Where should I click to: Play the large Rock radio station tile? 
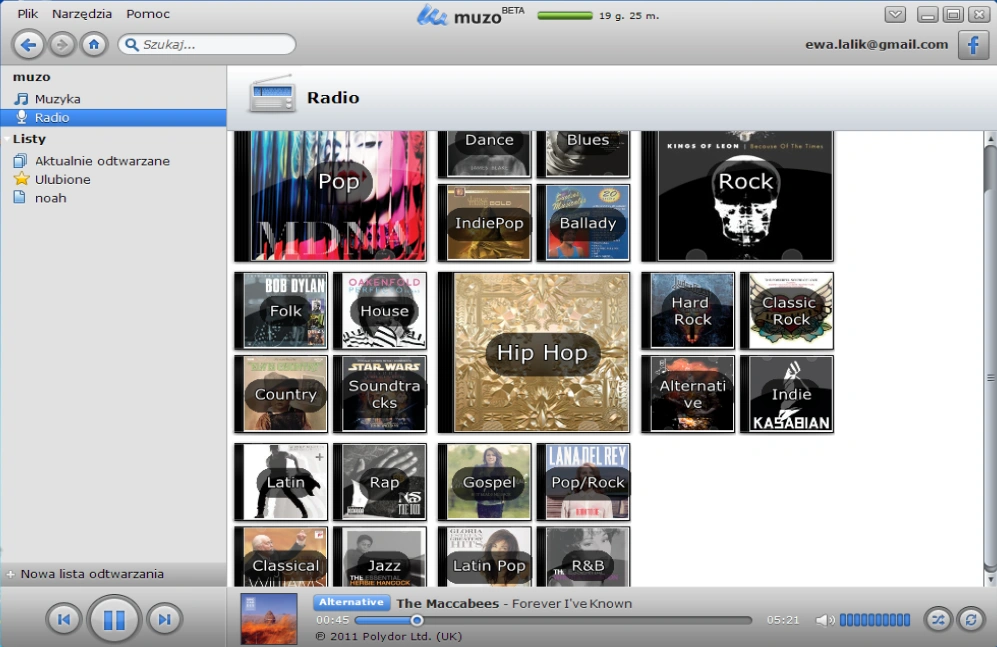click(737, 196)
